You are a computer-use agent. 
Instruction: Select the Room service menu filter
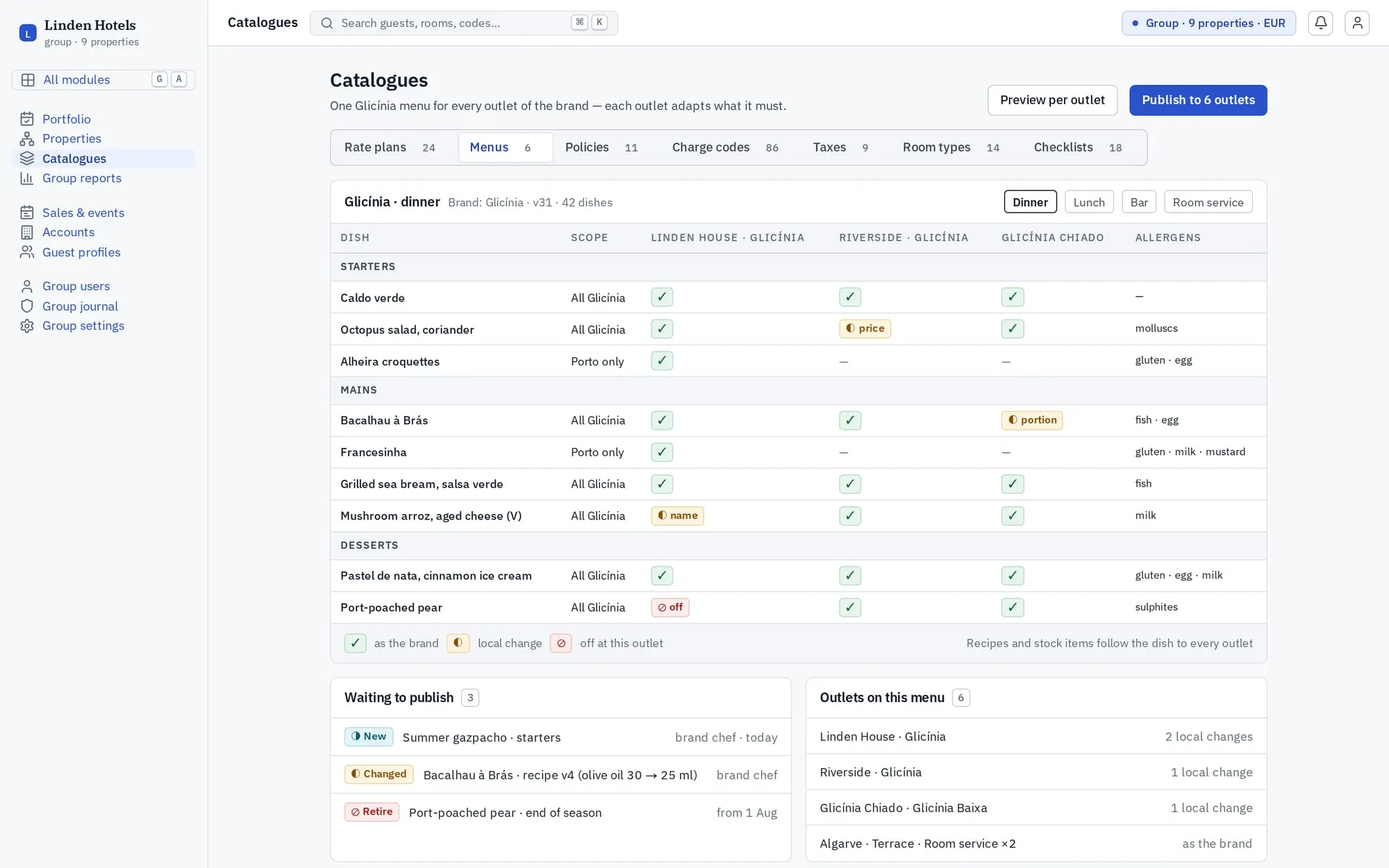(x=1208, y=202)
